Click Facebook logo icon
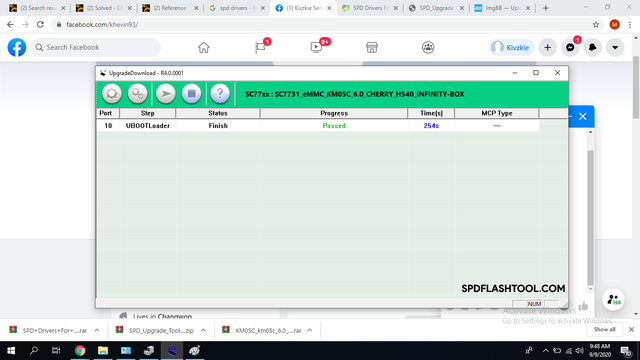The image size is (640, 360). pos(17,47)
